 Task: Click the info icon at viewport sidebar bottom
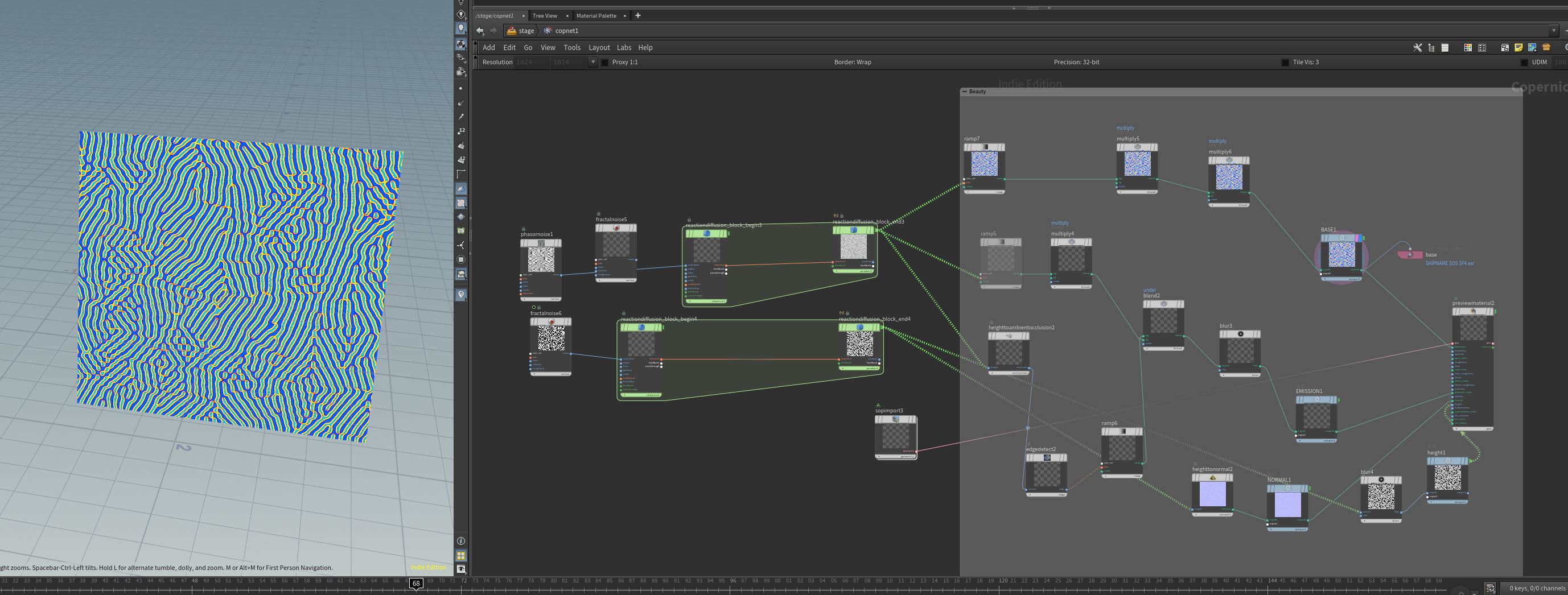click(x=461, y=541)
